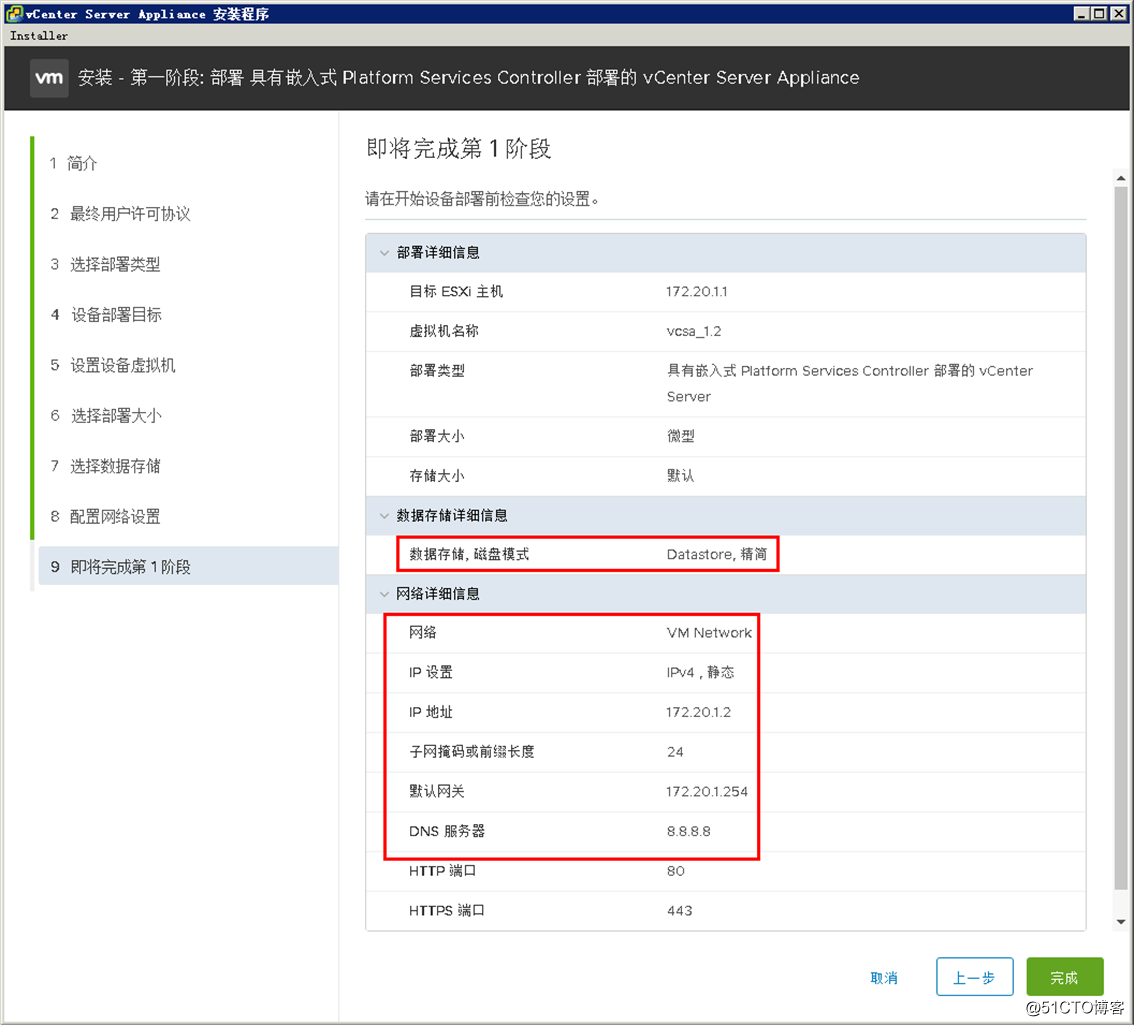Collapse the 部署详细信息 section
Screen dimensions: 1134x1026
pyautogui.click(x=384, y=253)
